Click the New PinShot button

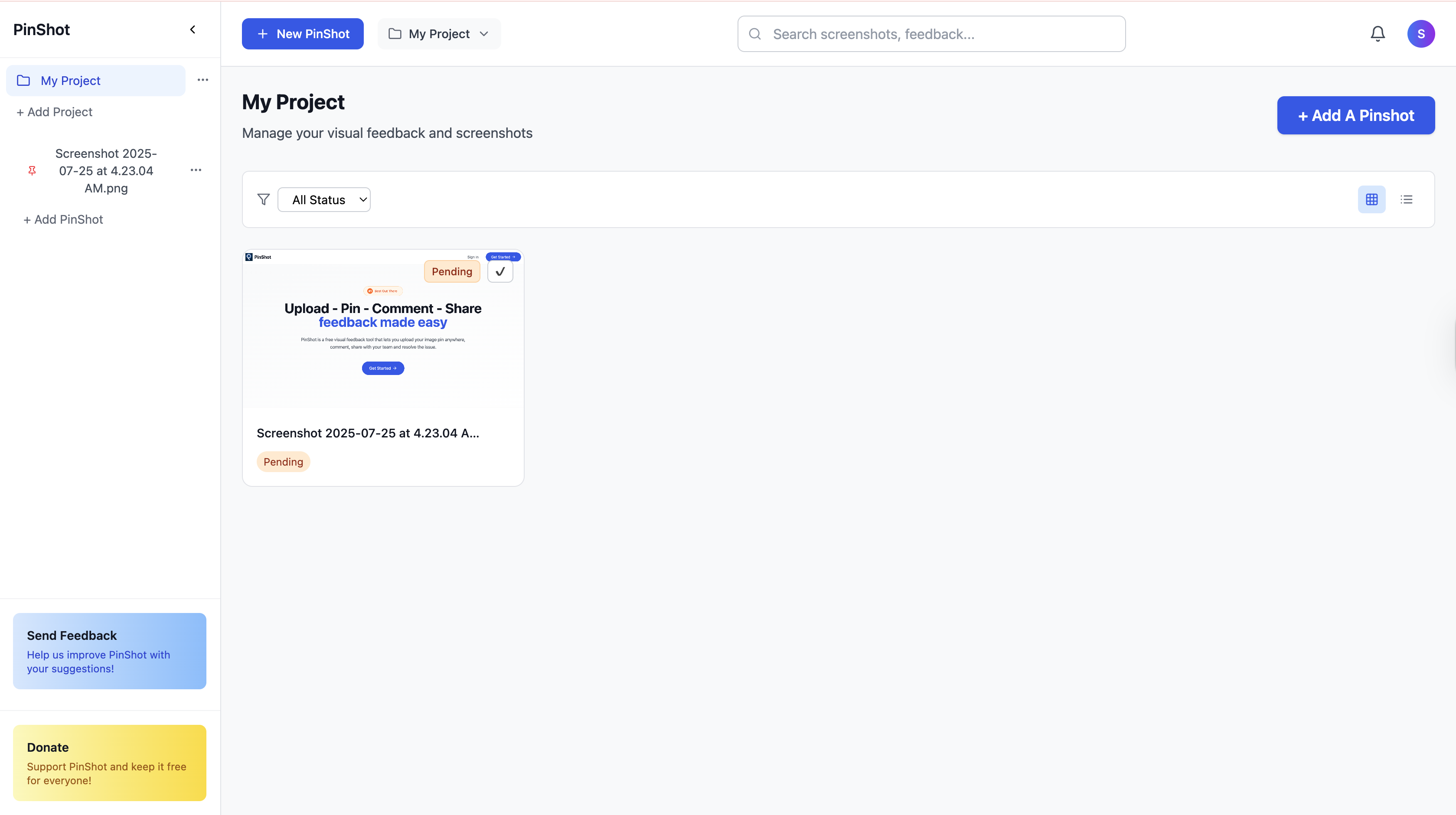point(302,34)
